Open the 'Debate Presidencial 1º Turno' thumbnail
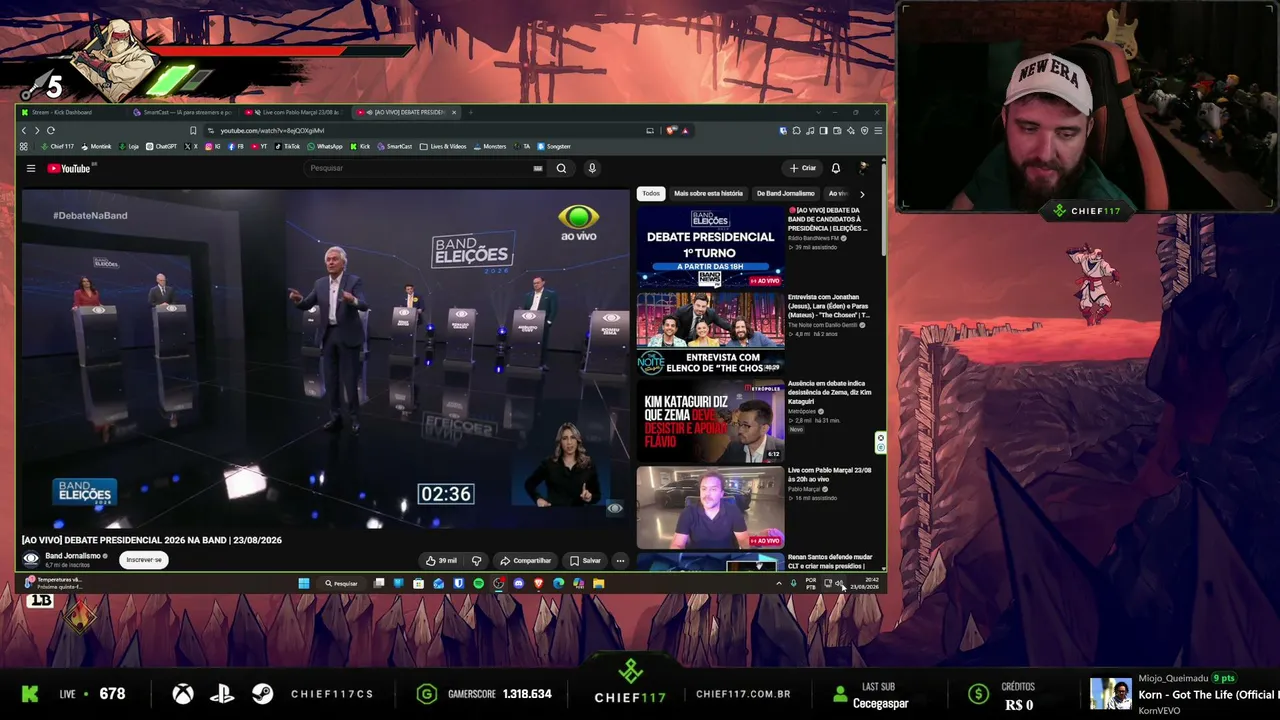1280x720 pixels. click(710, 247)
